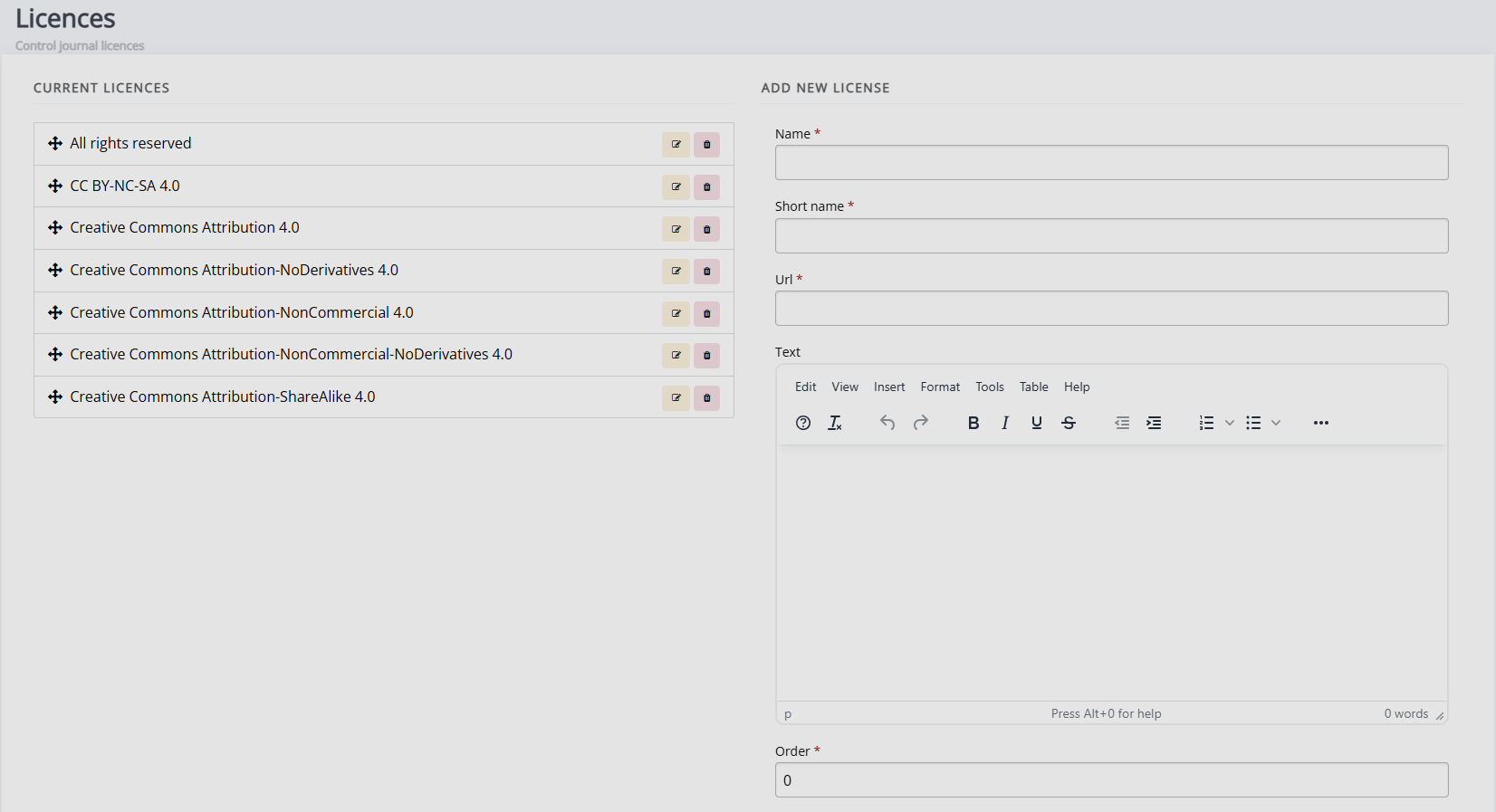
Task: Open editor help icon
Action: coord(803,423)
